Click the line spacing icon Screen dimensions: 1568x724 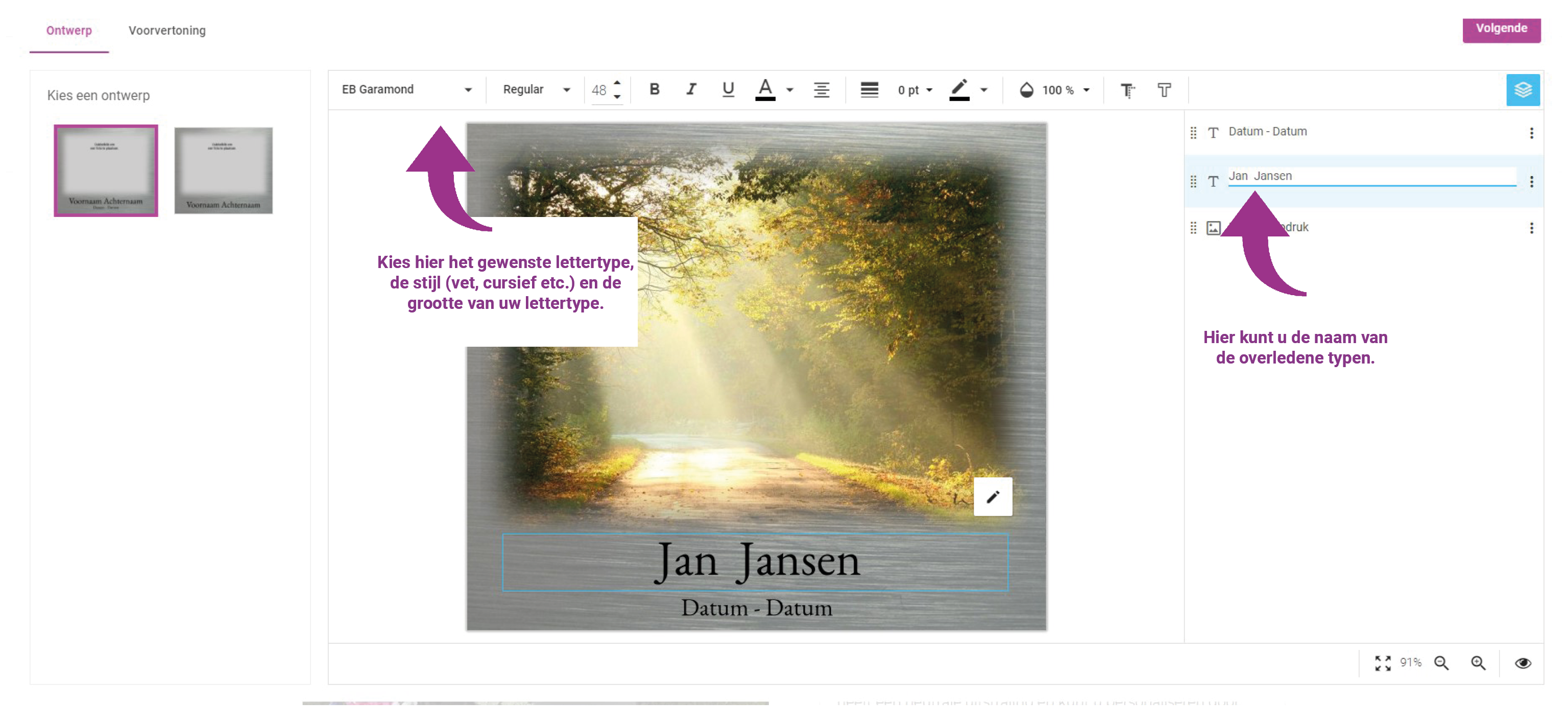[x=869, y=90]
